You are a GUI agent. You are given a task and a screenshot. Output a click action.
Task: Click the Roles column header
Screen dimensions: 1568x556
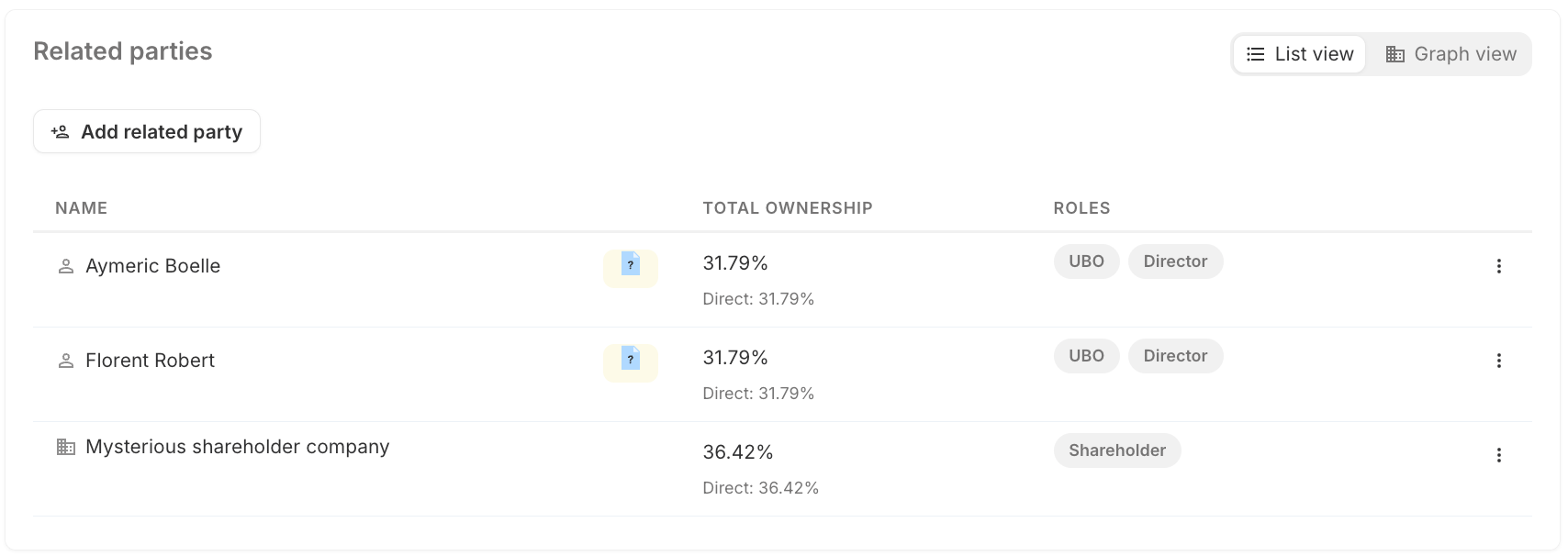click(1081, 208)
